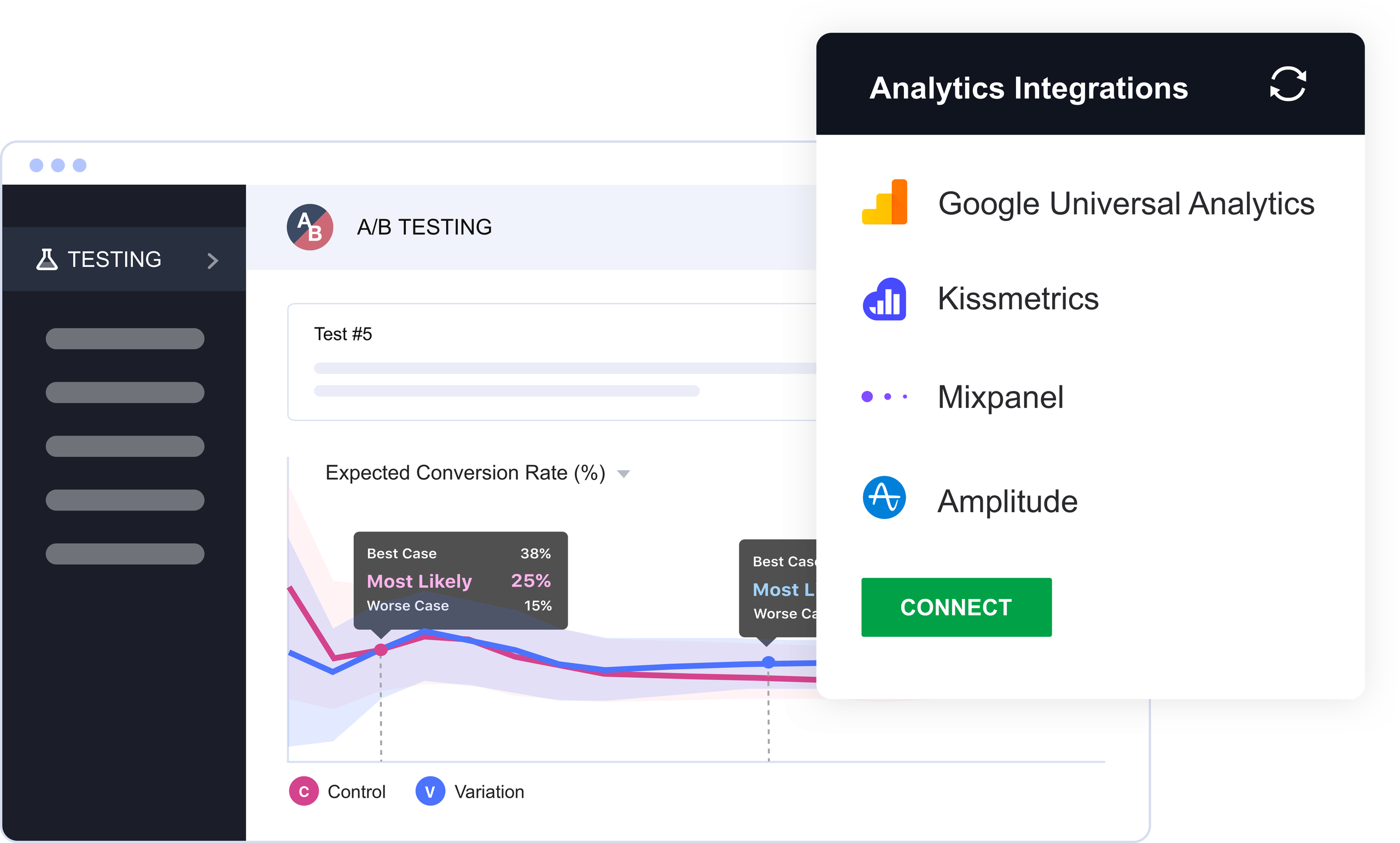The image size is (1400, 843).
Task: Click the Amplitude analytics icon
Action: tap(885, 500)
